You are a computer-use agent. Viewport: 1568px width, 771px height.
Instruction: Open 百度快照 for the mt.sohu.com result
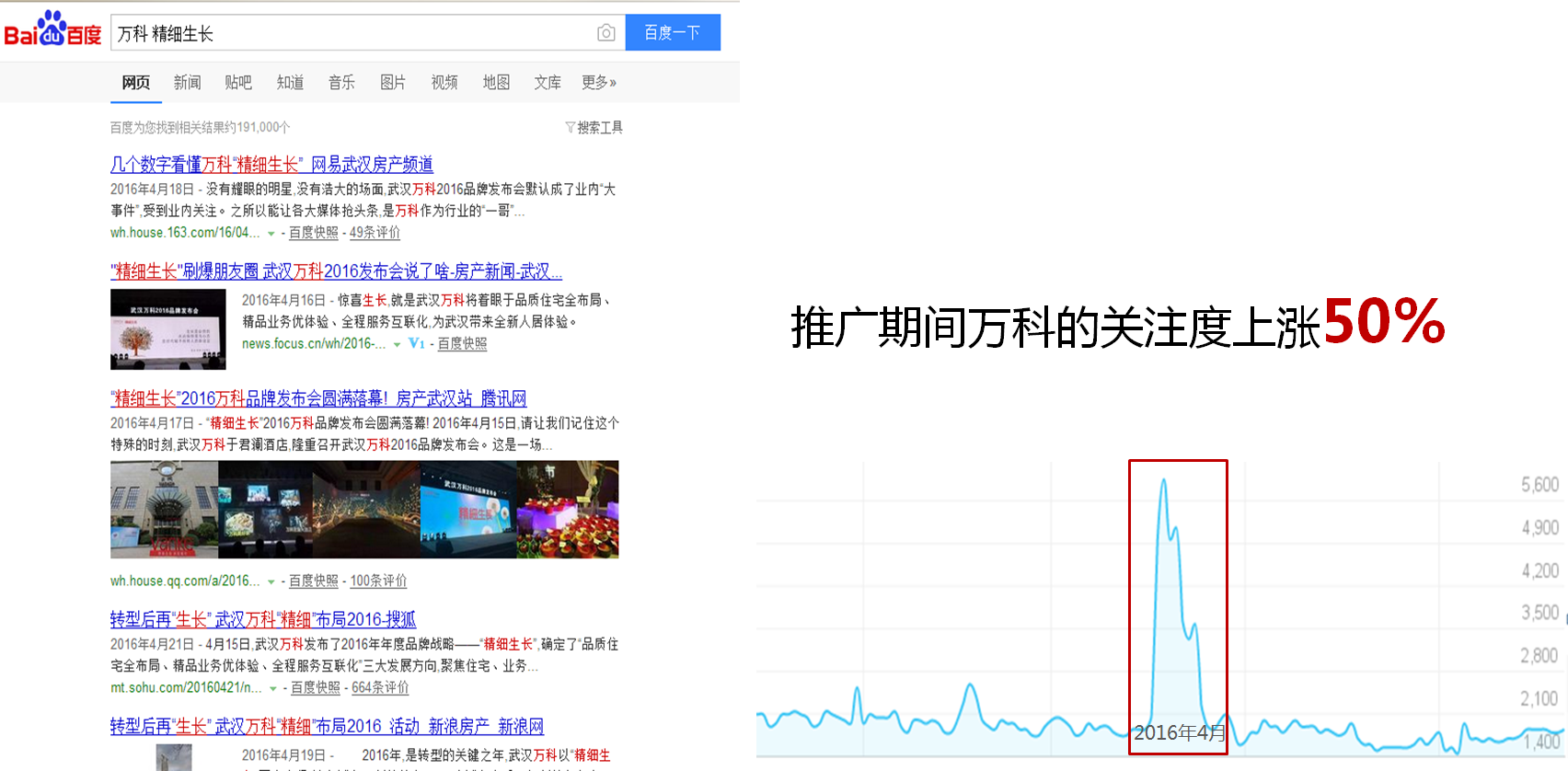tap(316, 687)
